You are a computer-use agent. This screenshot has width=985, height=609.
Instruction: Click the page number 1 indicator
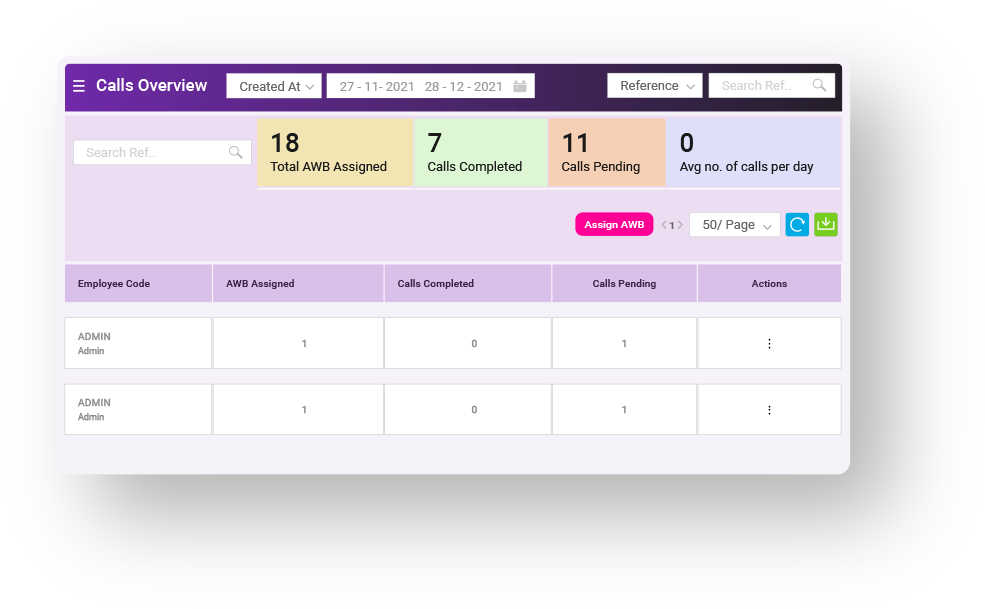tap(672, 225)
